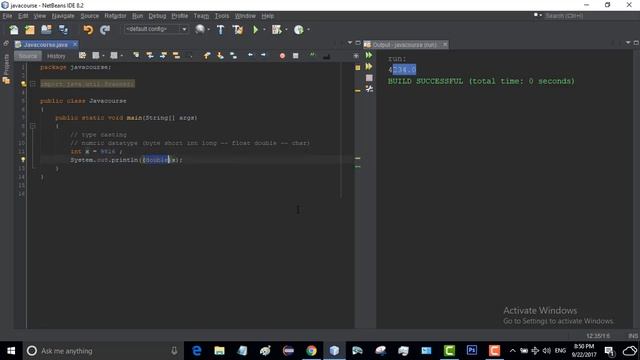Viewport: 640px width, 360px height.
Task: Switch to the Source view button
Action: coord(28,56)
